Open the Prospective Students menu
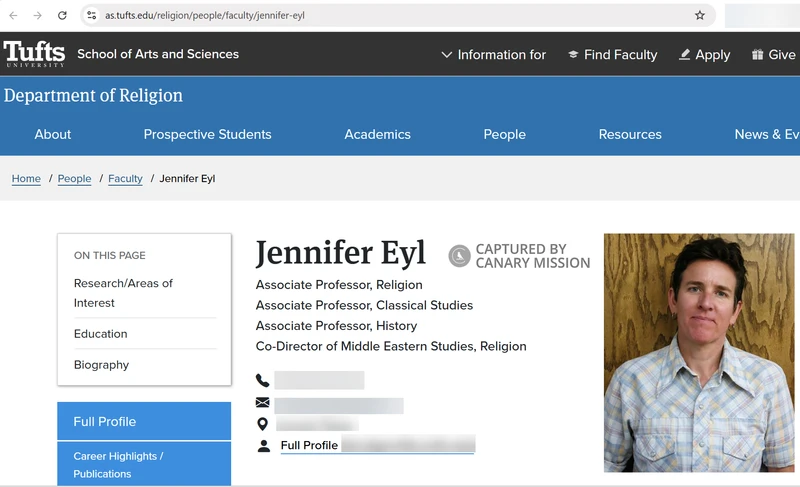Screen dimensions: 800x487 pos(207,134)
